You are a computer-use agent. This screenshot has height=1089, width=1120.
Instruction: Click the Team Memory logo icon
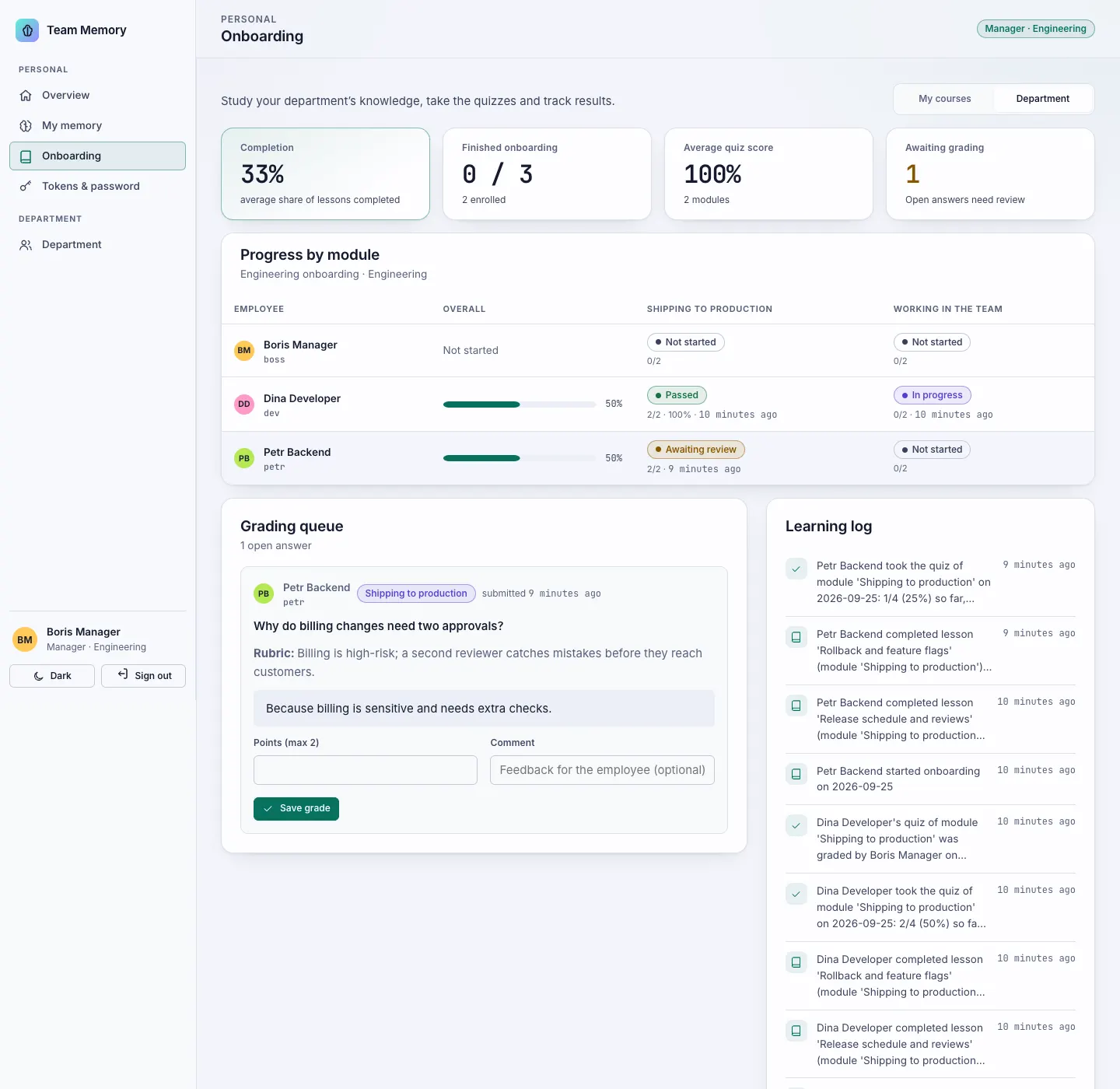pos(27,30)
